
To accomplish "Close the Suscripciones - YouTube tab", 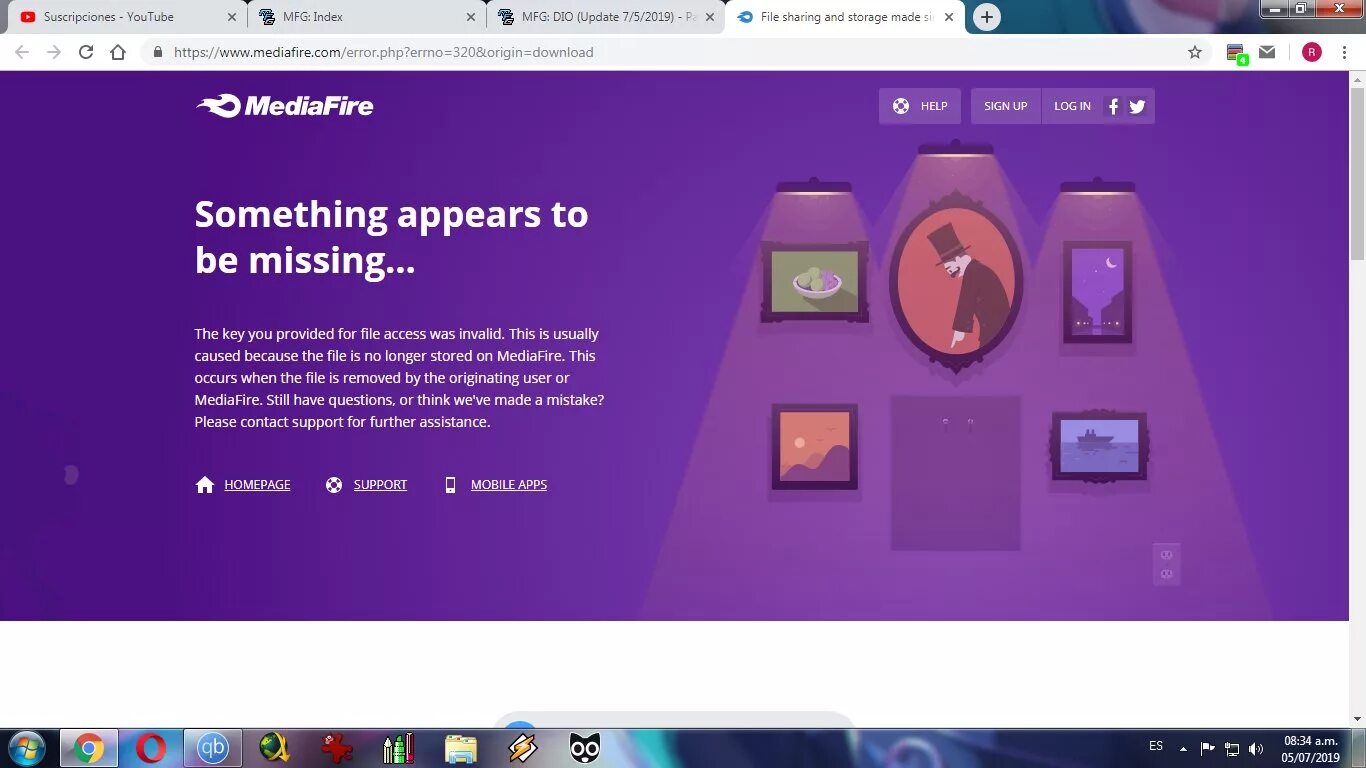I will point(231,17).
